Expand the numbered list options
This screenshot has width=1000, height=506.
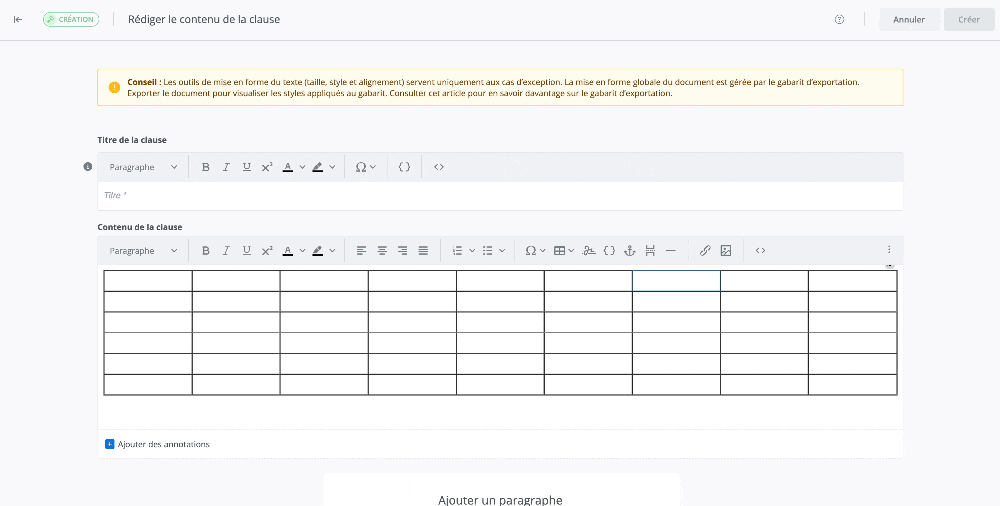pyautogui.click(x=472, y=251)
